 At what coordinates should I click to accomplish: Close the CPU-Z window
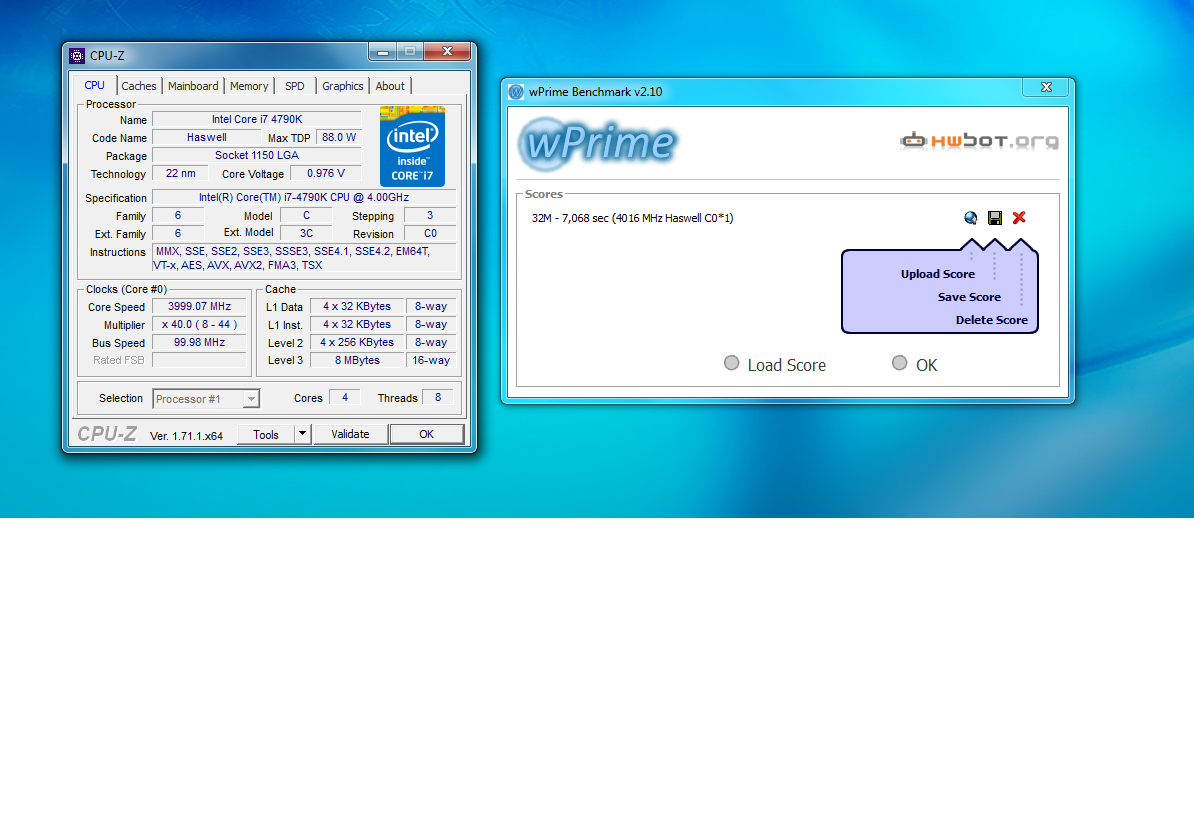coord(448,51)
